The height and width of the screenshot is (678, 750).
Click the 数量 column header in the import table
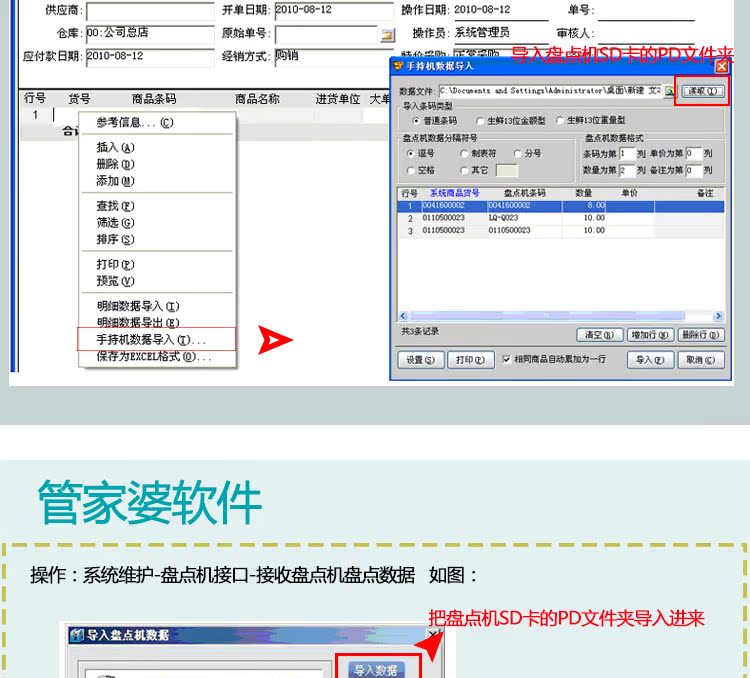point(584,193)
